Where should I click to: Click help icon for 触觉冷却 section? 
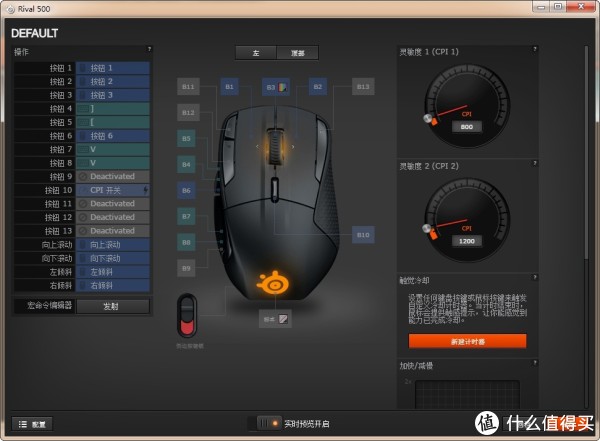tap(535, 277)
